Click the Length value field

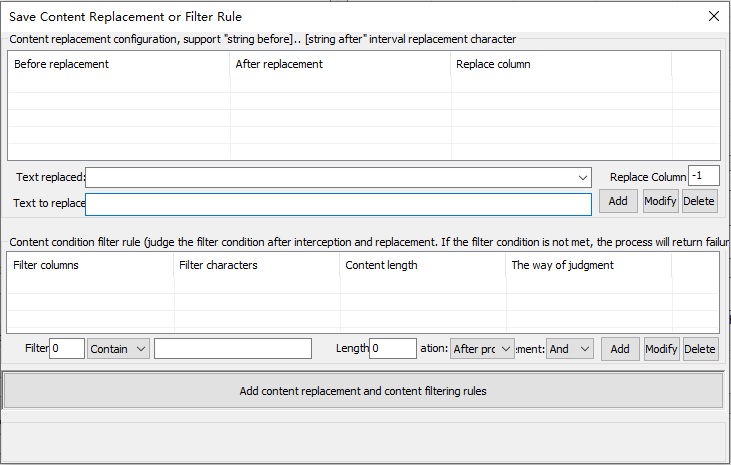pos(393,348)
